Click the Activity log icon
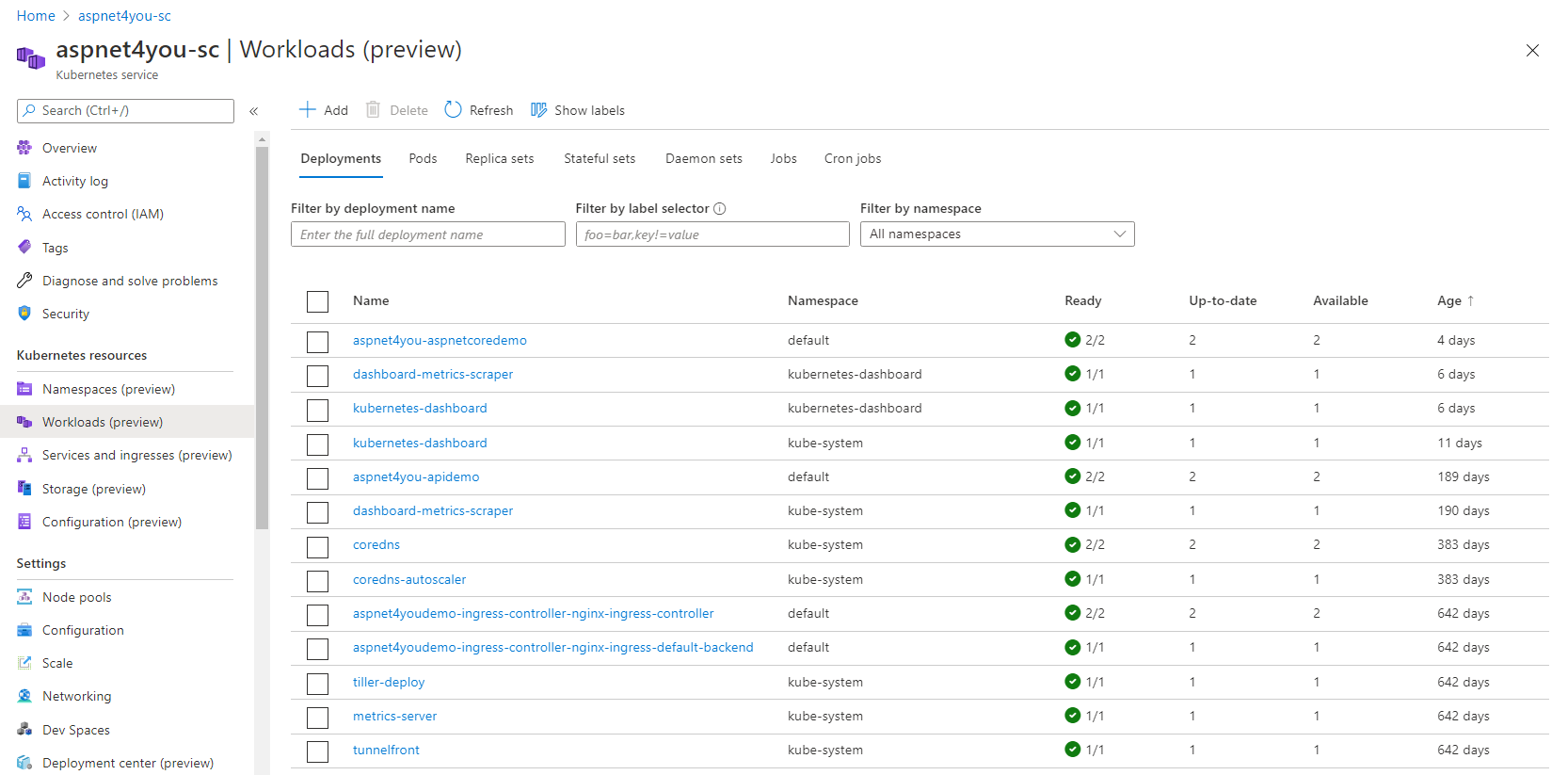 [24, 181]
